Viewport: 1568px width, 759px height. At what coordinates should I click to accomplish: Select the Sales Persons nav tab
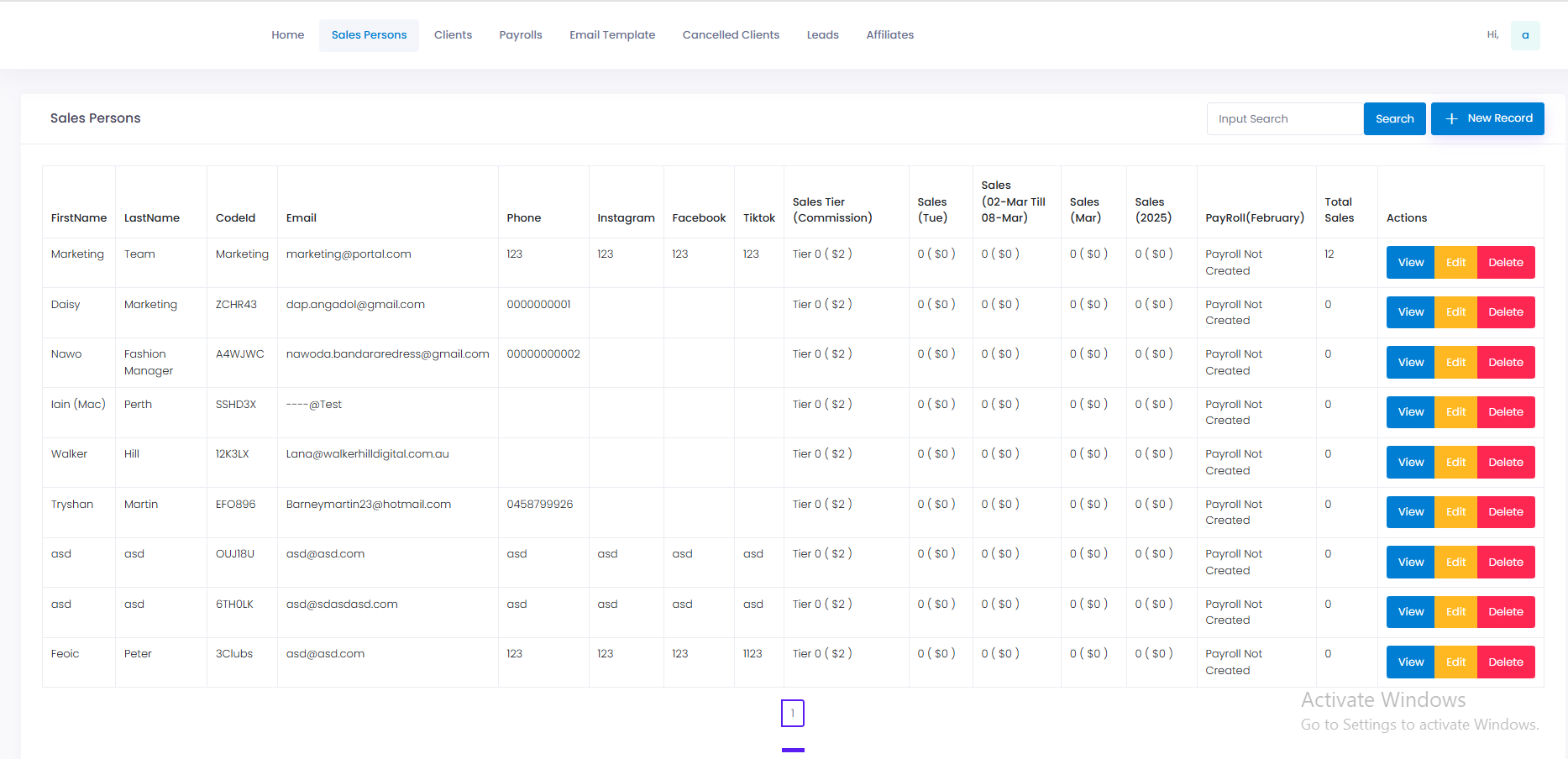click(369, 35)
